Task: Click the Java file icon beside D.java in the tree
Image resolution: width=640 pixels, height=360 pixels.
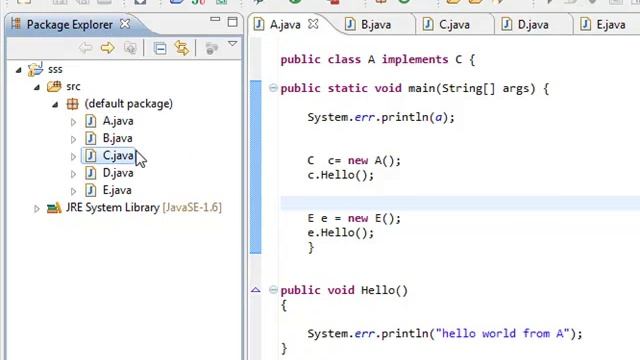Action: [91, 173]
